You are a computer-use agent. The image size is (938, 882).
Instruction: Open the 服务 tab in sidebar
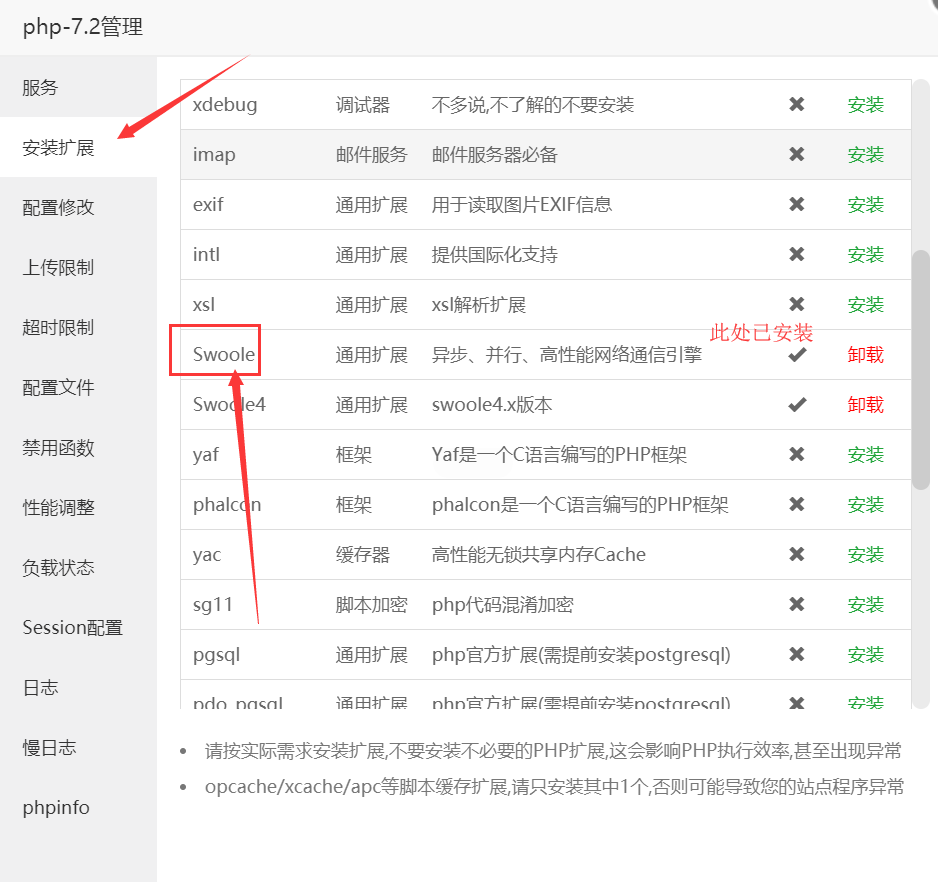[x=78, y=87]
